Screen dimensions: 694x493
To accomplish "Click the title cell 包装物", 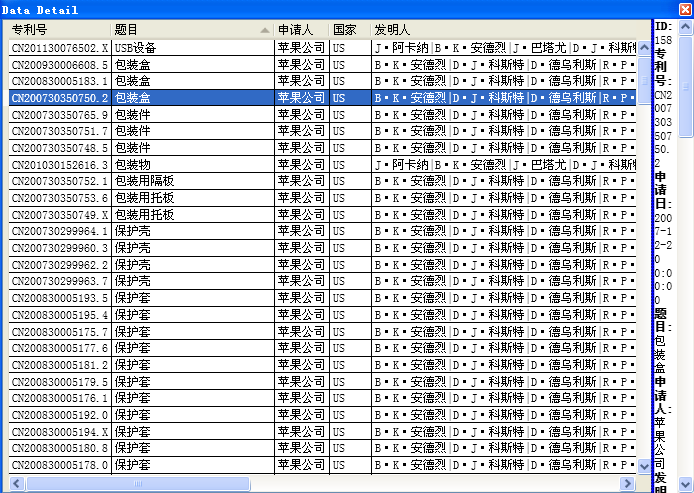I will (193, 164).
